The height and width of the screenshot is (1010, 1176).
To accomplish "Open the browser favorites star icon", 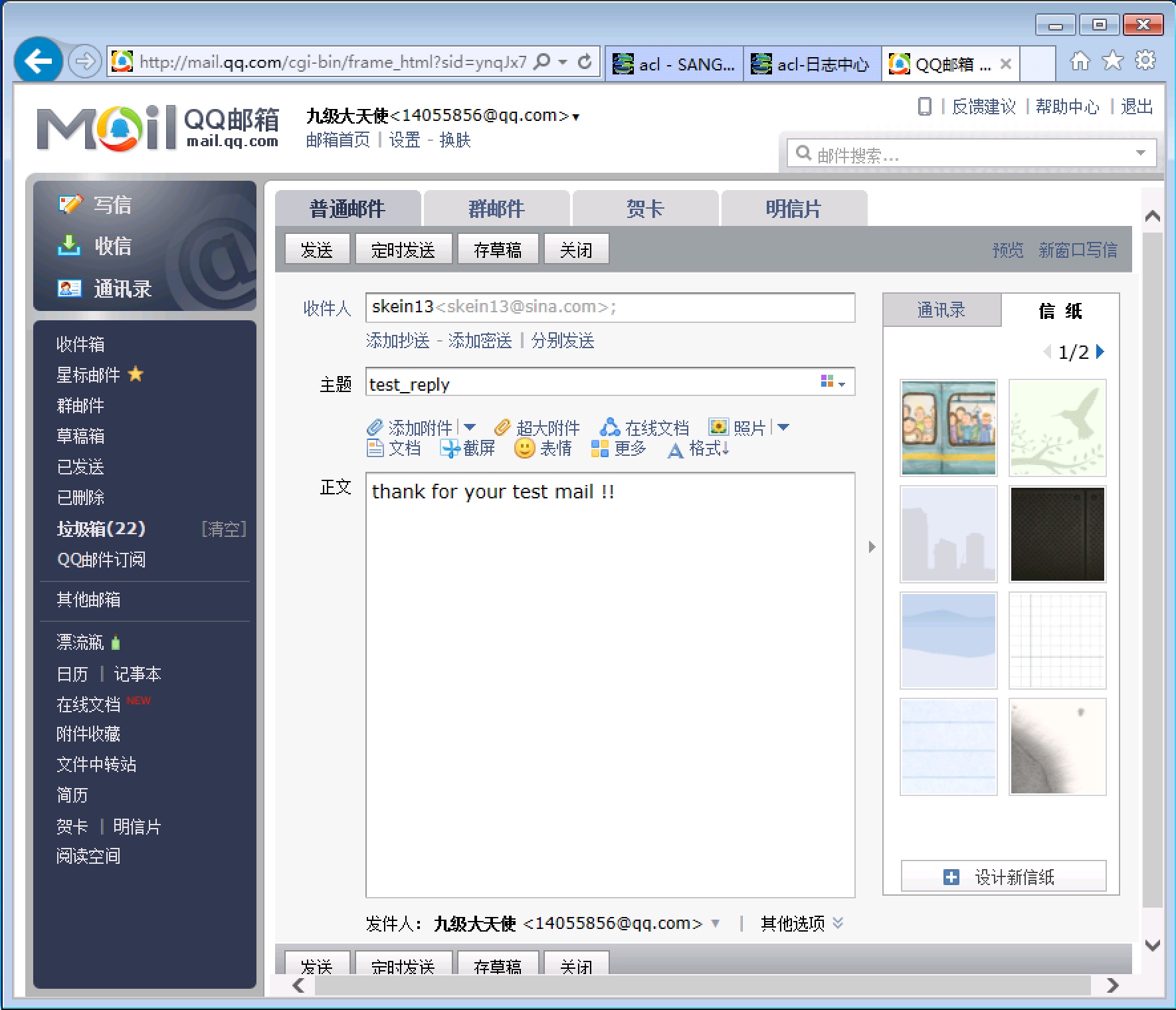I will [x=1113, y=61].
